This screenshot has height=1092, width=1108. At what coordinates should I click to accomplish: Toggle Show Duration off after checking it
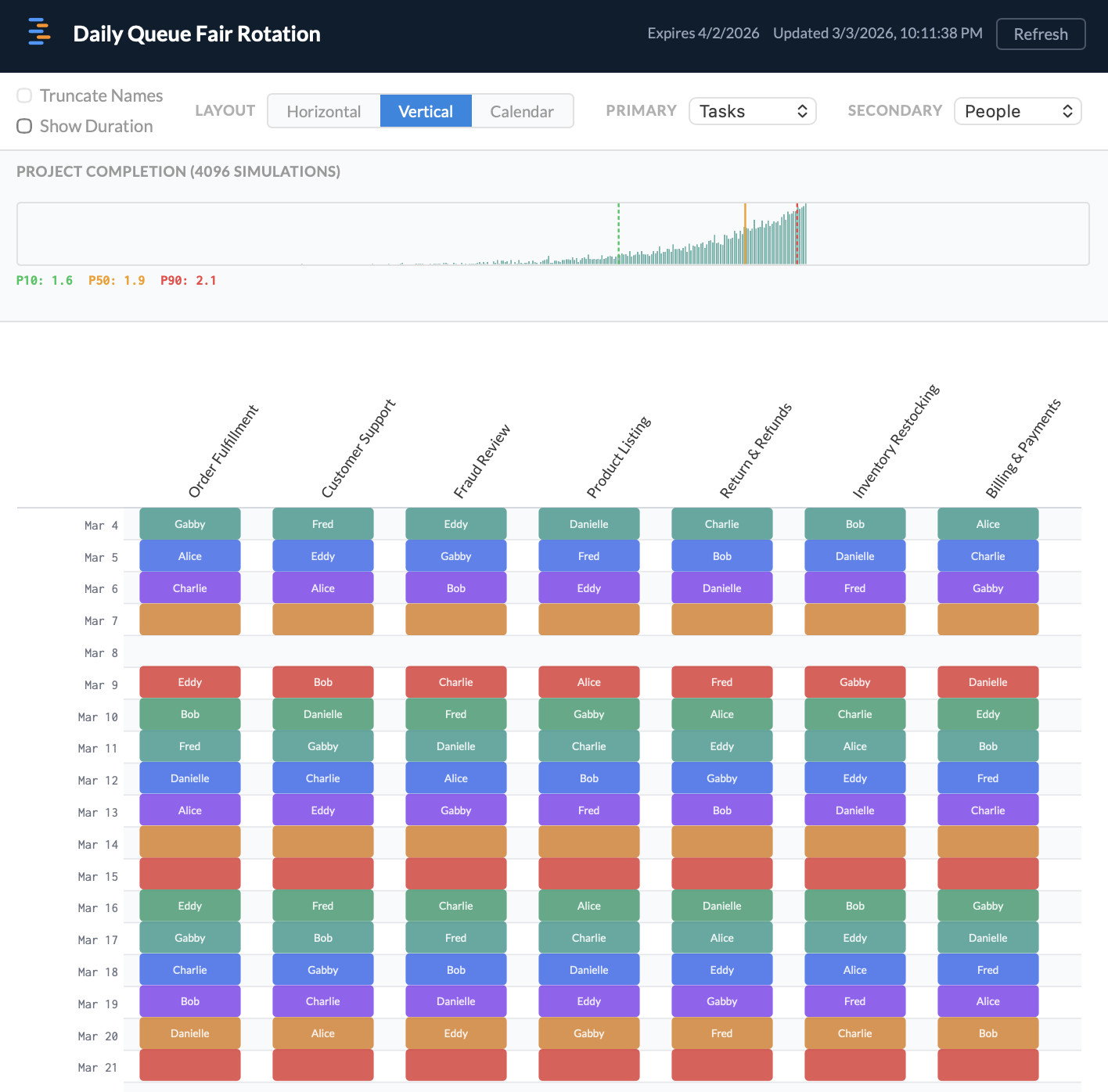(x=23, y=125)
